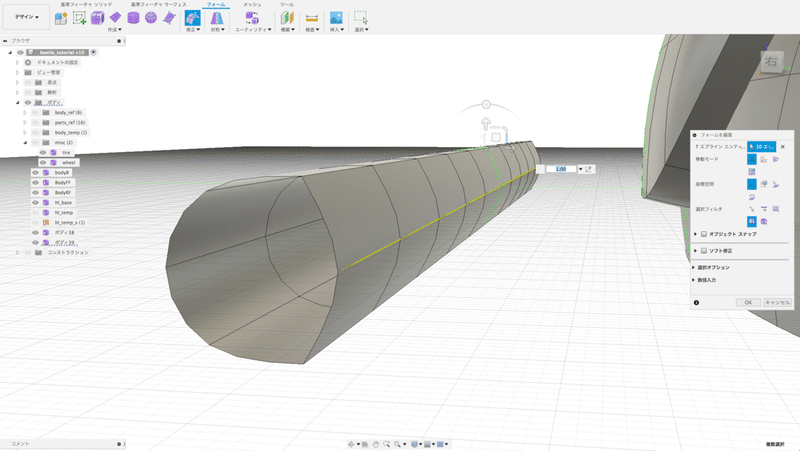Enable the Object Snap checkbox
Viewport: 800px width, 451px height.
tap(704, 234)
